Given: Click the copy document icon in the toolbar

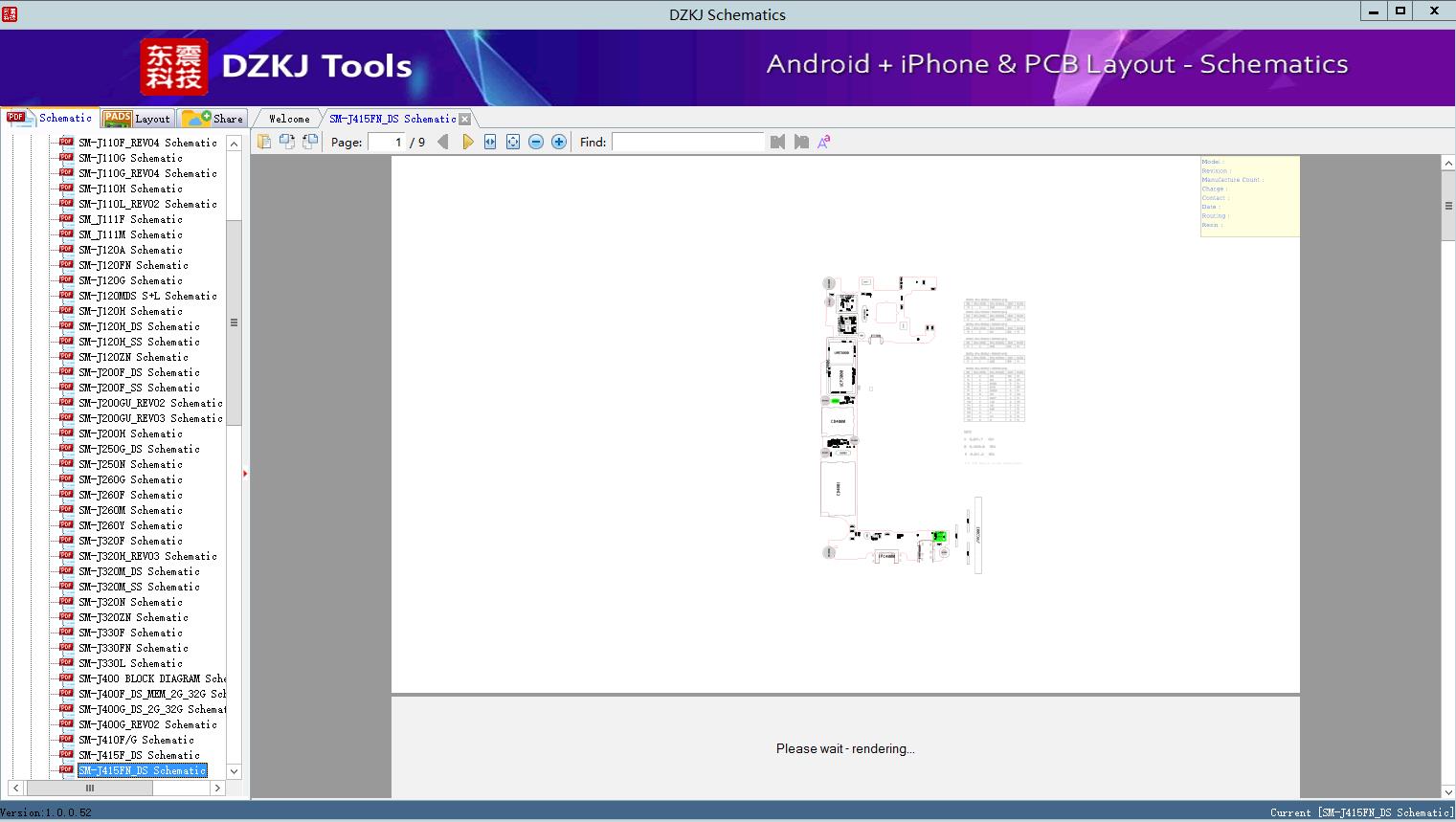Looking at the screenshot, I should click(x=263, y=142).
